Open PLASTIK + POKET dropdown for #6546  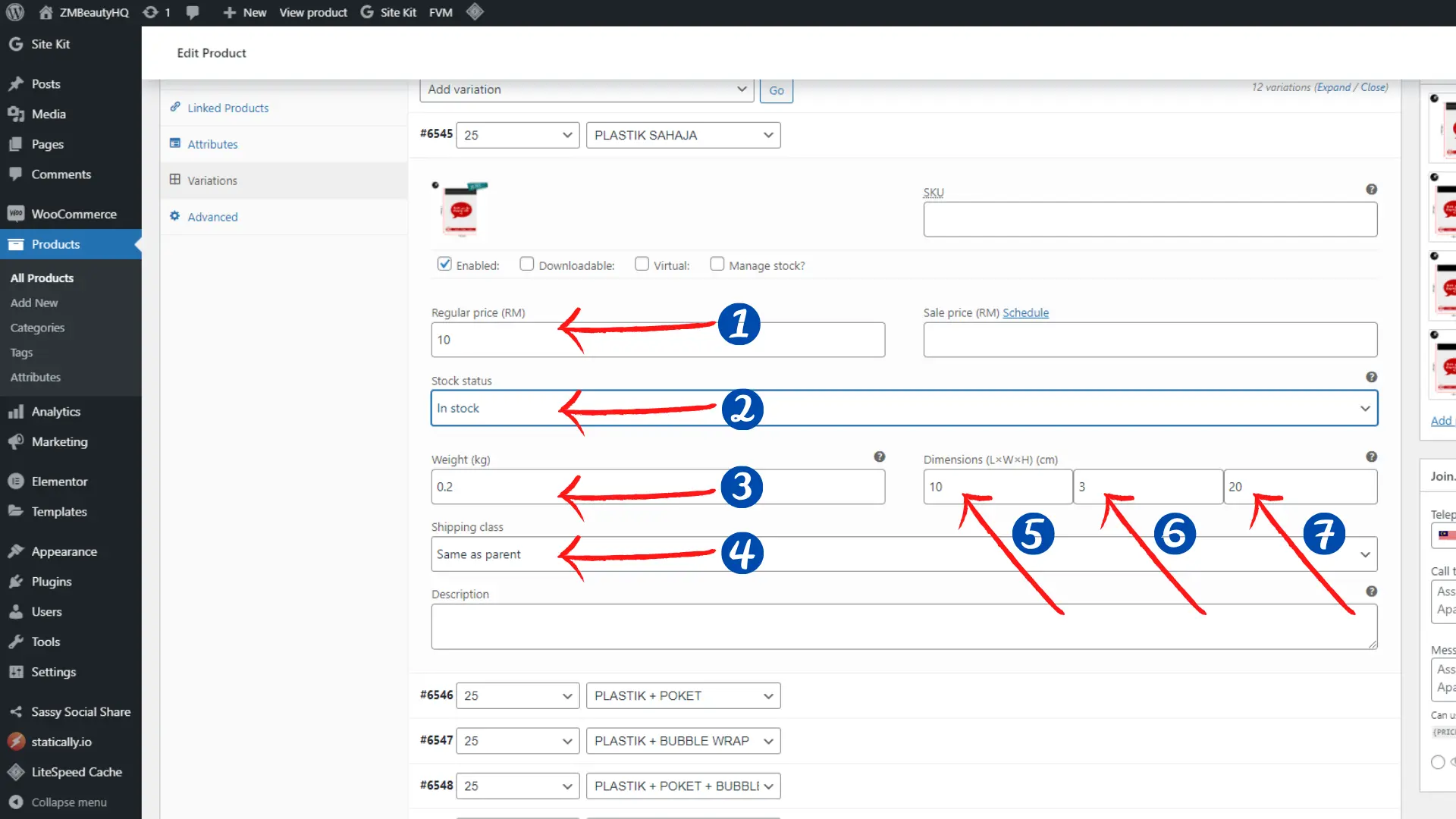683,696
